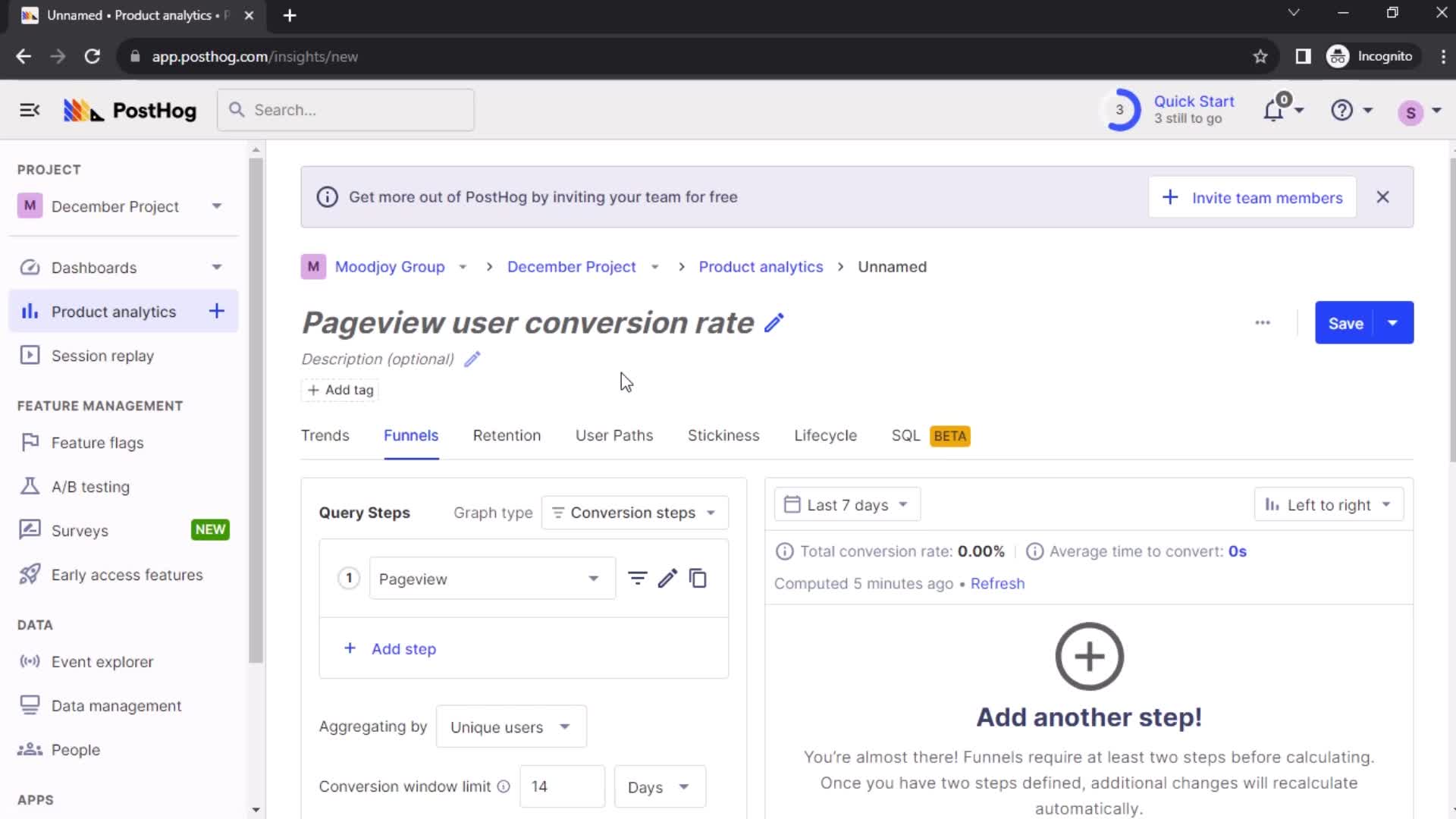Click the info icon next to conversion rate

click(x=784, y=551)
